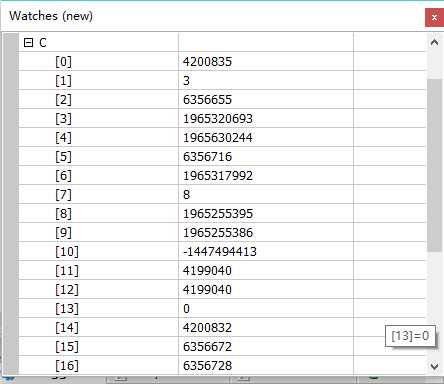Click the value 1965630244
Viewport: 444px width, 384px height.
pyautogui.click(x=218, y=138)
